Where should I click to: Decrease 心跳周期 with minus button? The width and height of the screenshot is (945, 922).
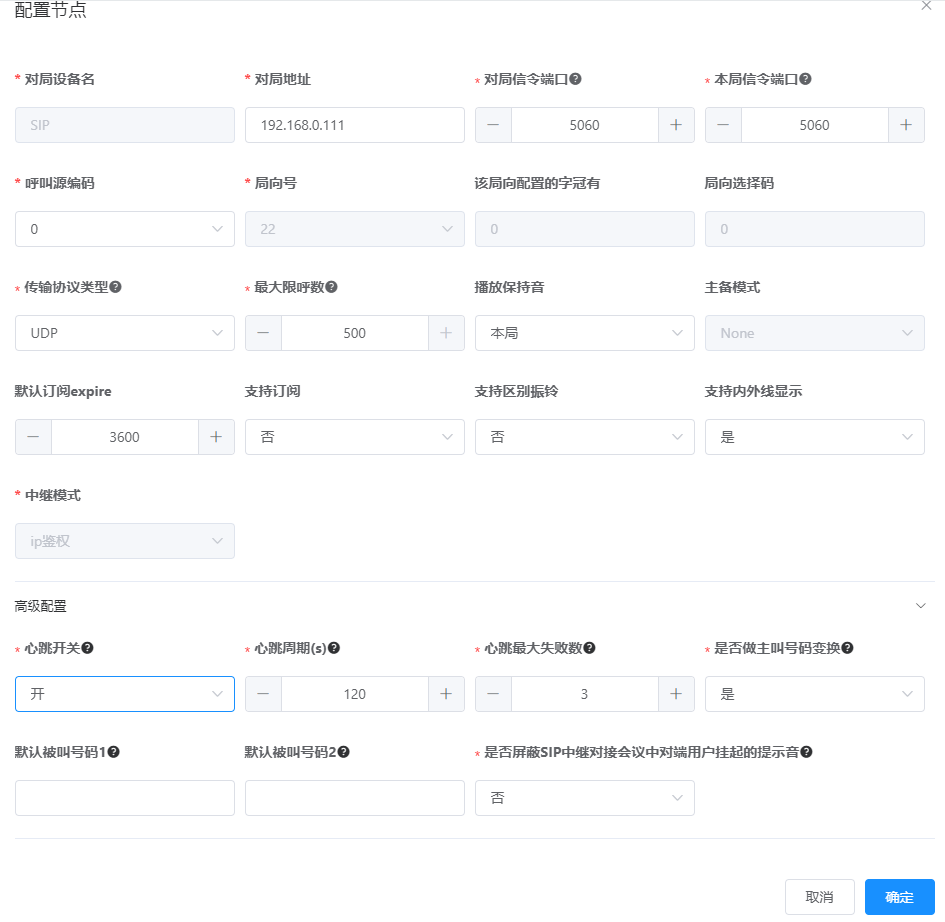tap(262, 693)
